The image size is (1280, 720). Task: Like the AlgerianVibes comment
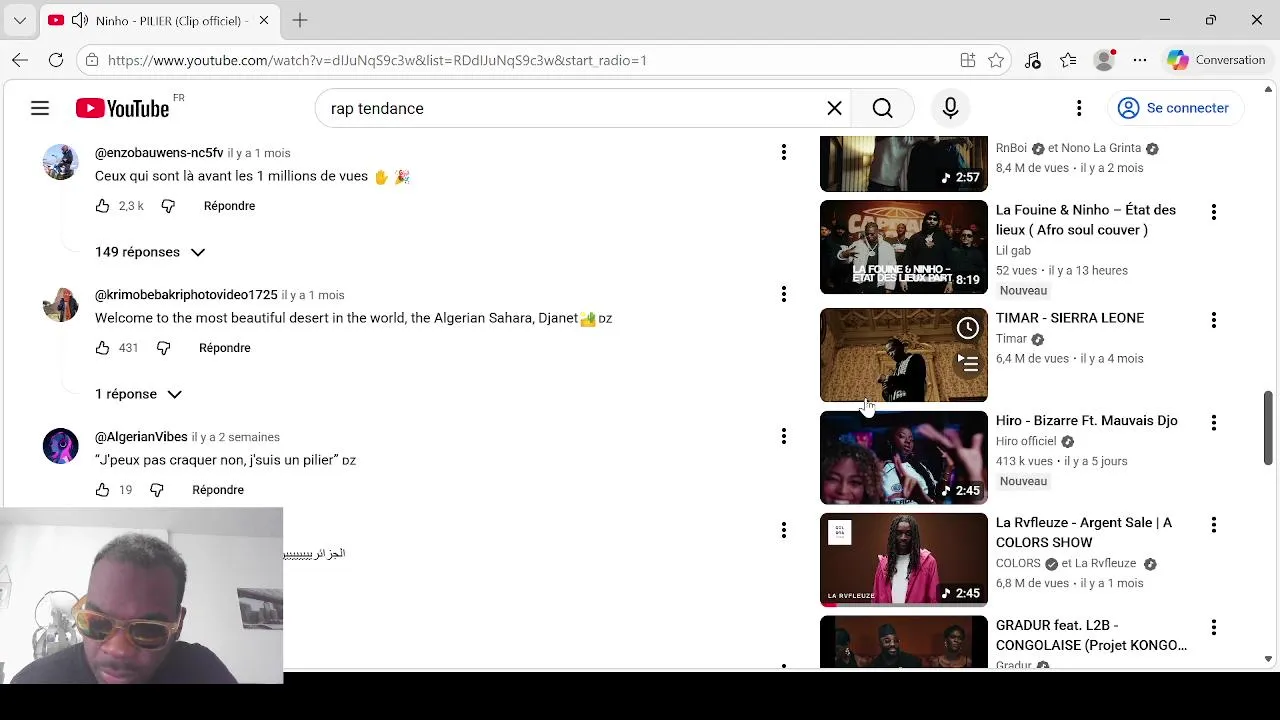point(102,490)
